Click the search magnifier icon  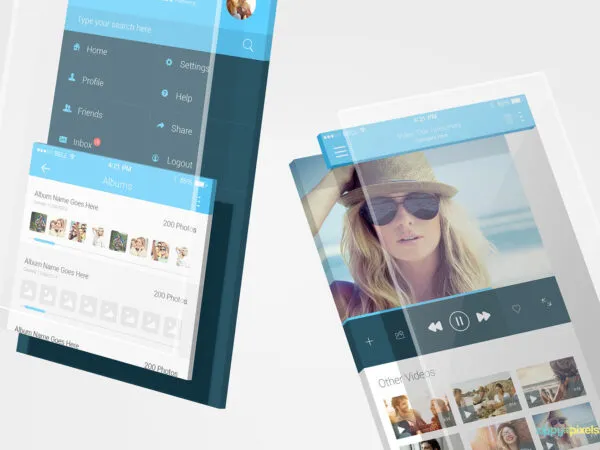click(248, 46)
